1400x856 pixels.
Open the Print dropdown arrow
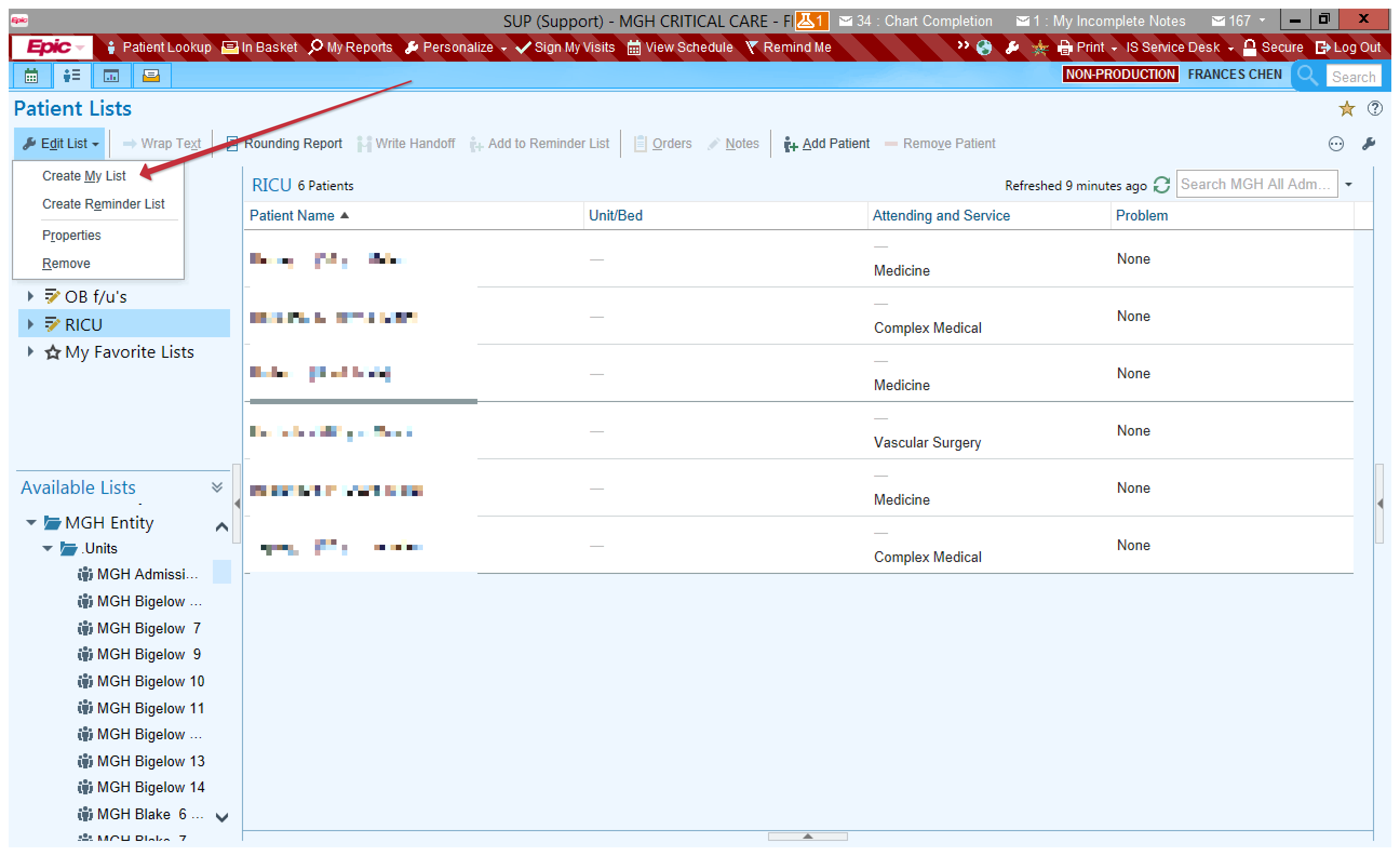tap(1114, 49)
